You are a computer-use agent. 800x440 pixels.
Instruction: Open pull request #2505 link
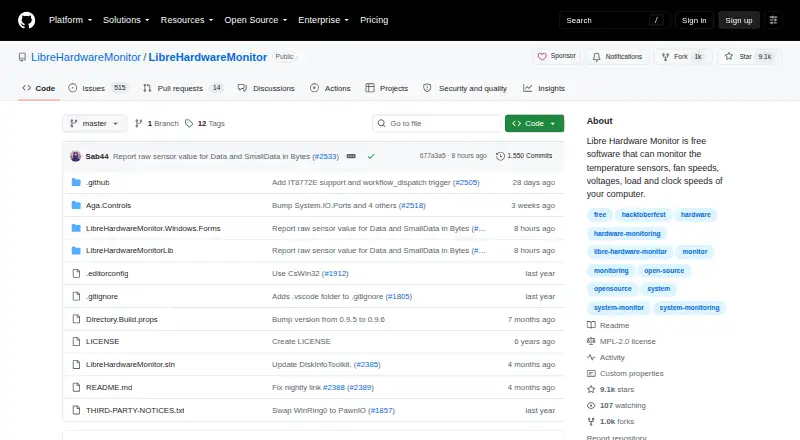[466, 182]
